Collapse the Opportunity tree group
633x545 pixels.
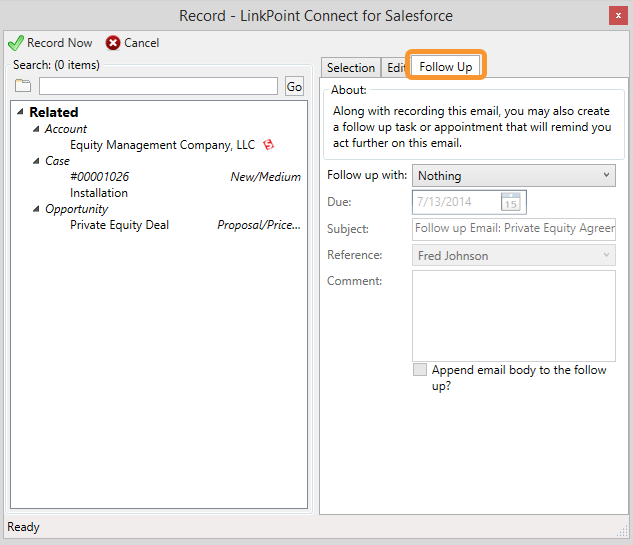tap(36, 209)
